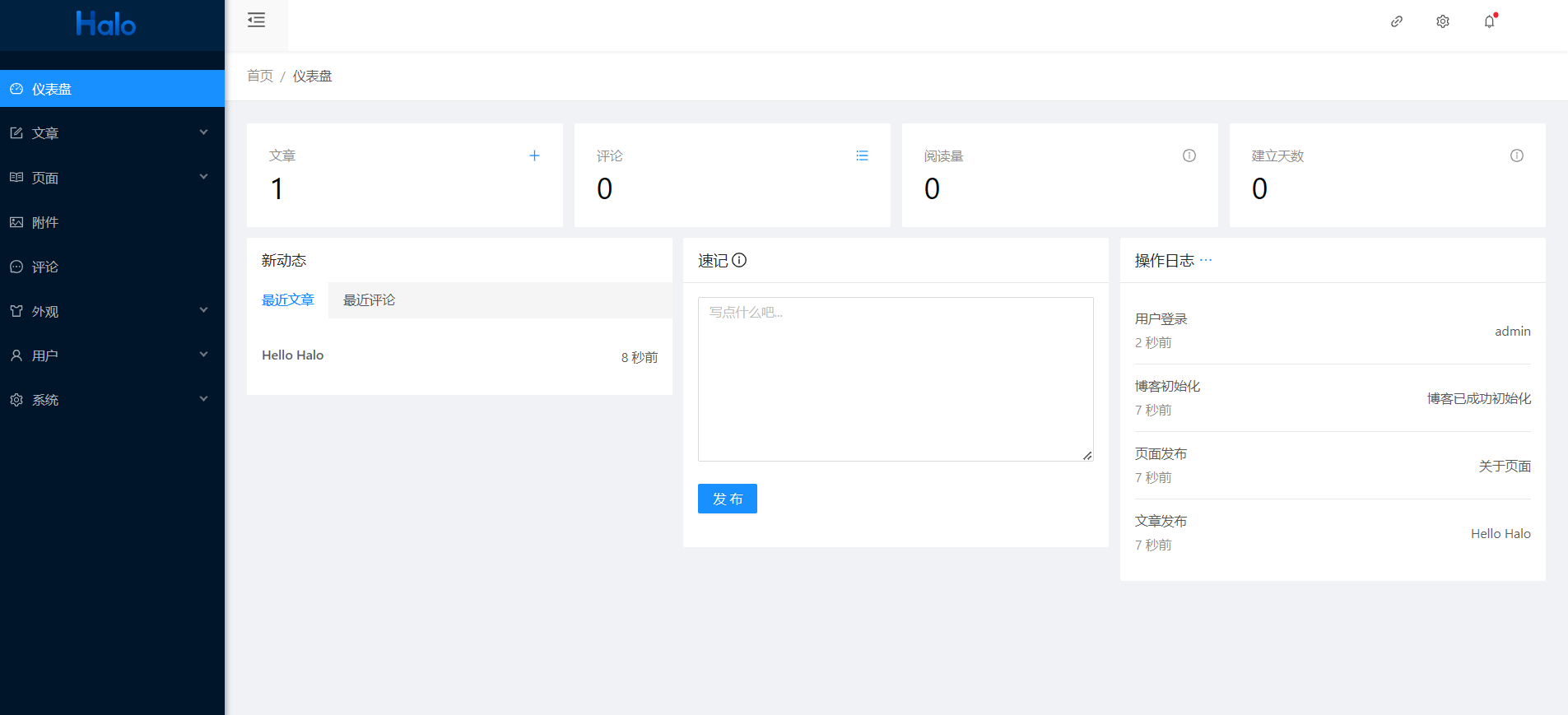Click info icon on 建立天数 card
This screenshot has height=715, width=1568.
click(1517, 156)
